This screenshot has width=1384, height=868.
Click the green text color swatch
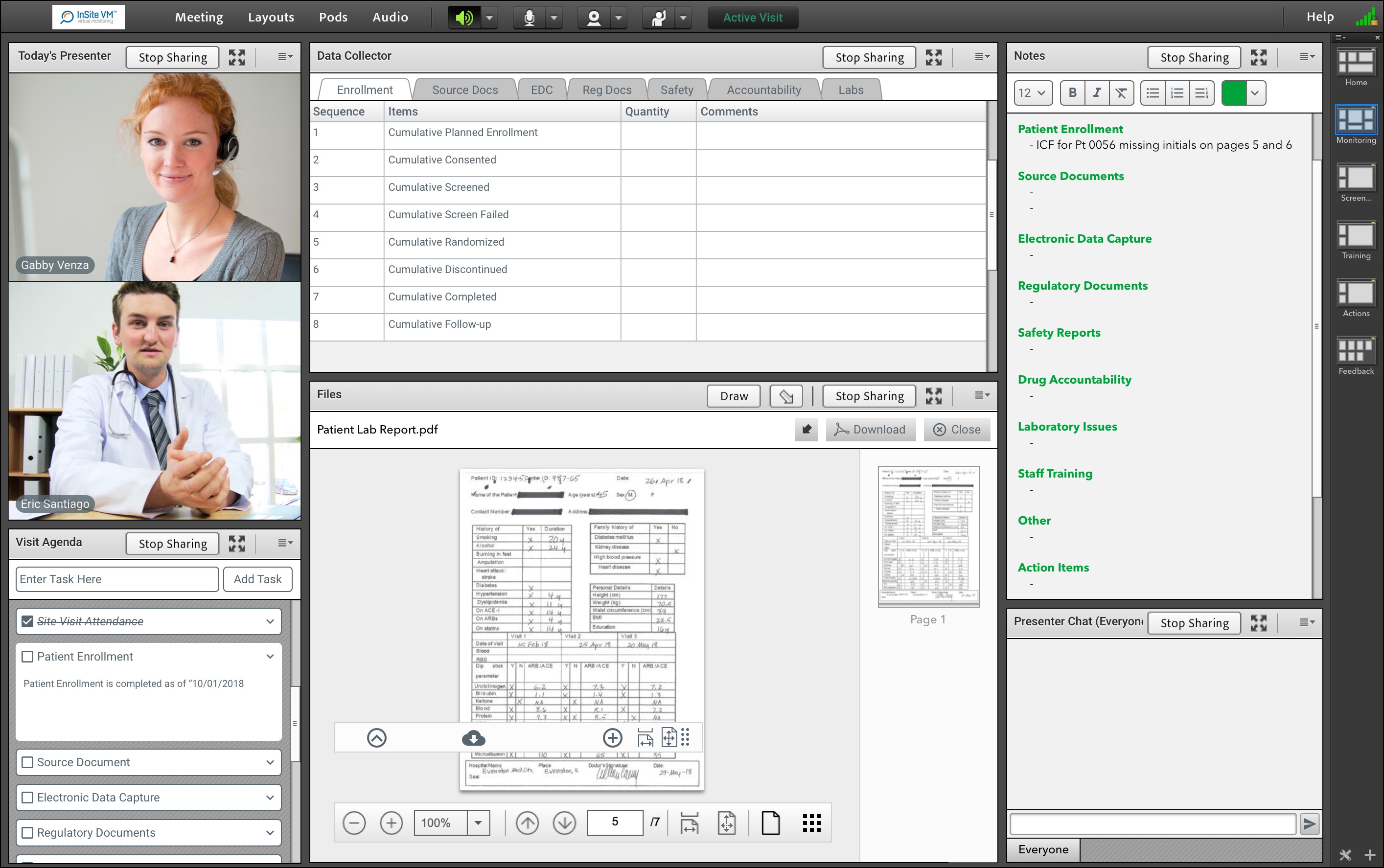[x=1234, y=92]
